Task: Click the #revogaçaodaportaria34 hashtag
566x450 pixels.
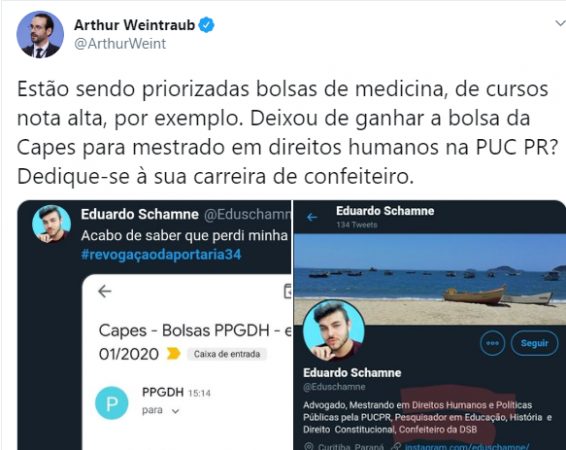Action: pos(161,254)
